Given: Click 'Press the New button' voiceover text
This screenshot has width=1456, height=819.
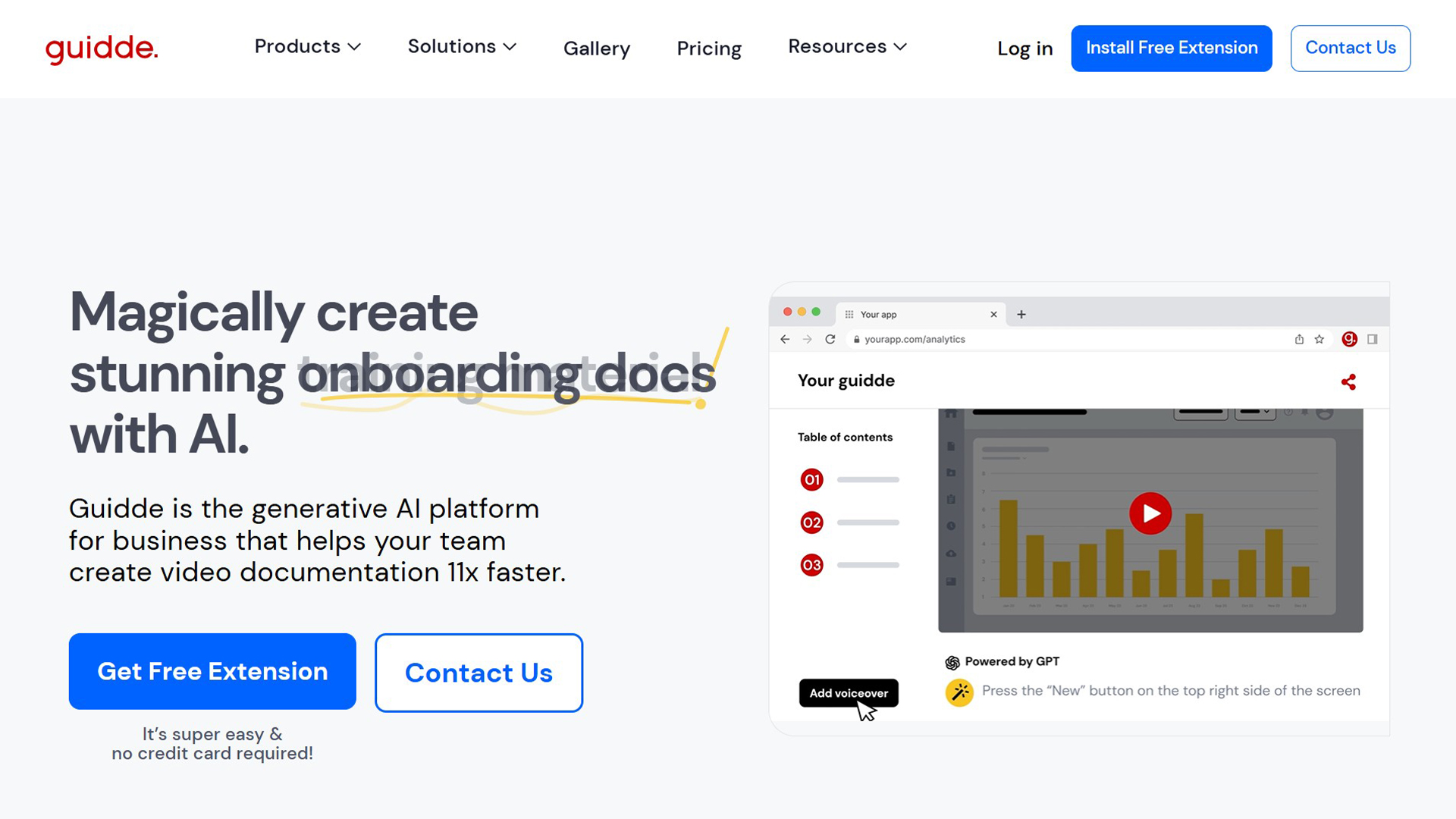Looking at the screenshot, I should coord(1171,691).
